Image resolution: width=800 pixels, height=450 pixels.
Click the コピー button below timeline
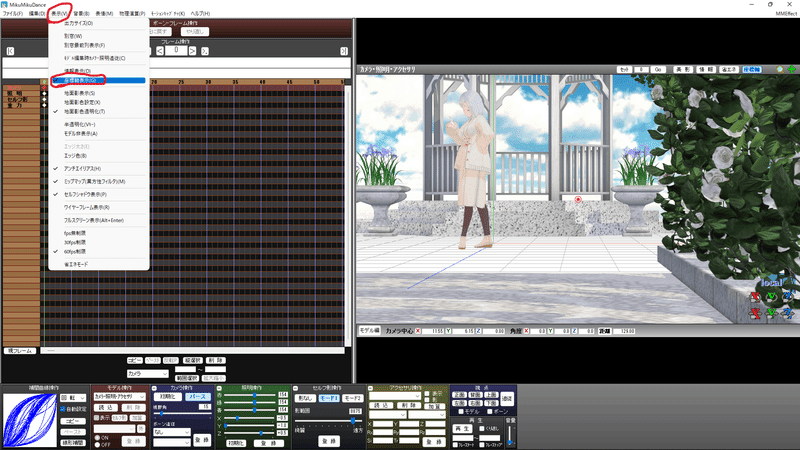135,360
